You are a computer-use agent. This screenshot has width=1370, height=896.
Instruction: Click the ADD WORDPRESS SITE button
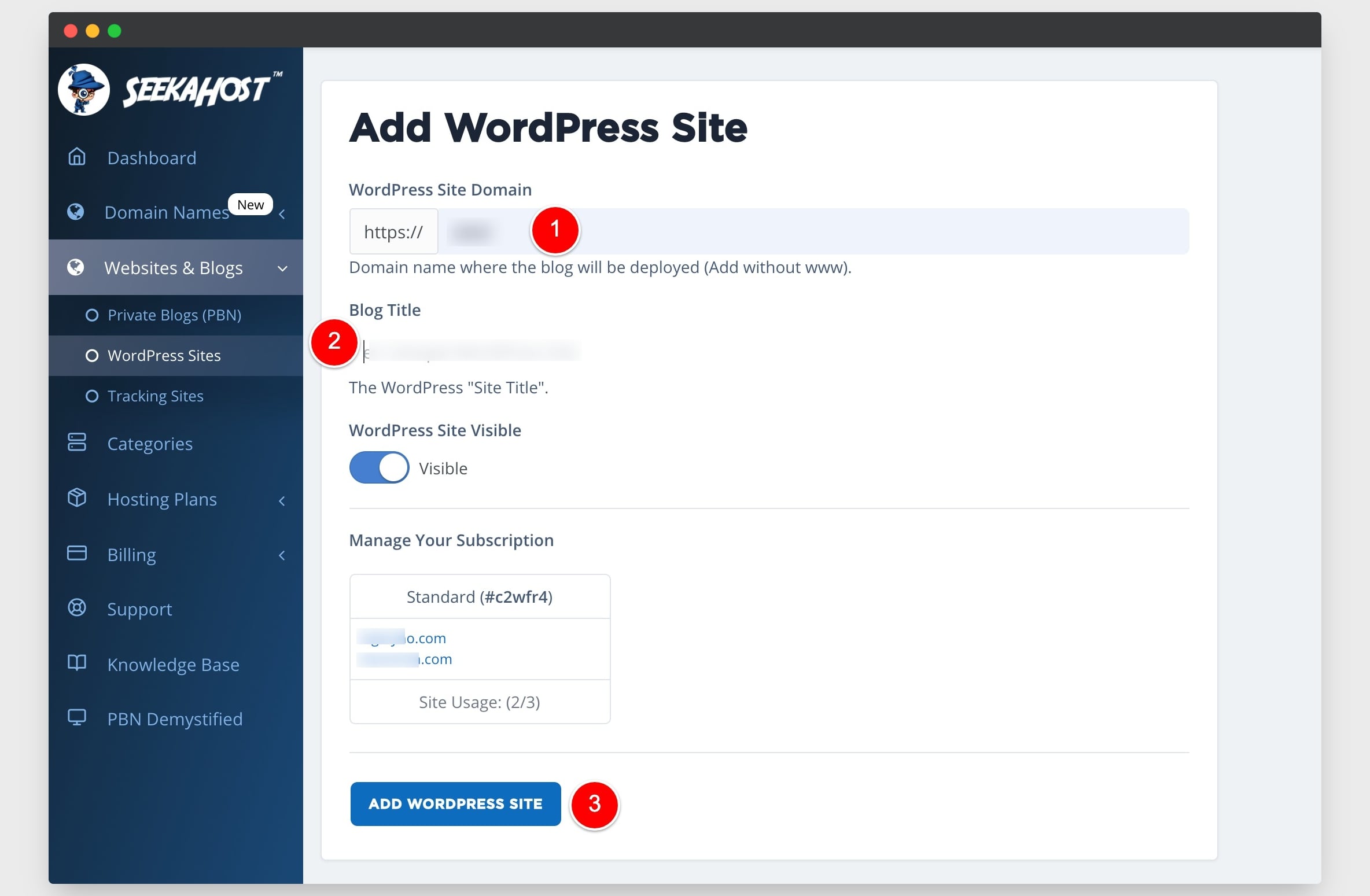tap(455, 804)
